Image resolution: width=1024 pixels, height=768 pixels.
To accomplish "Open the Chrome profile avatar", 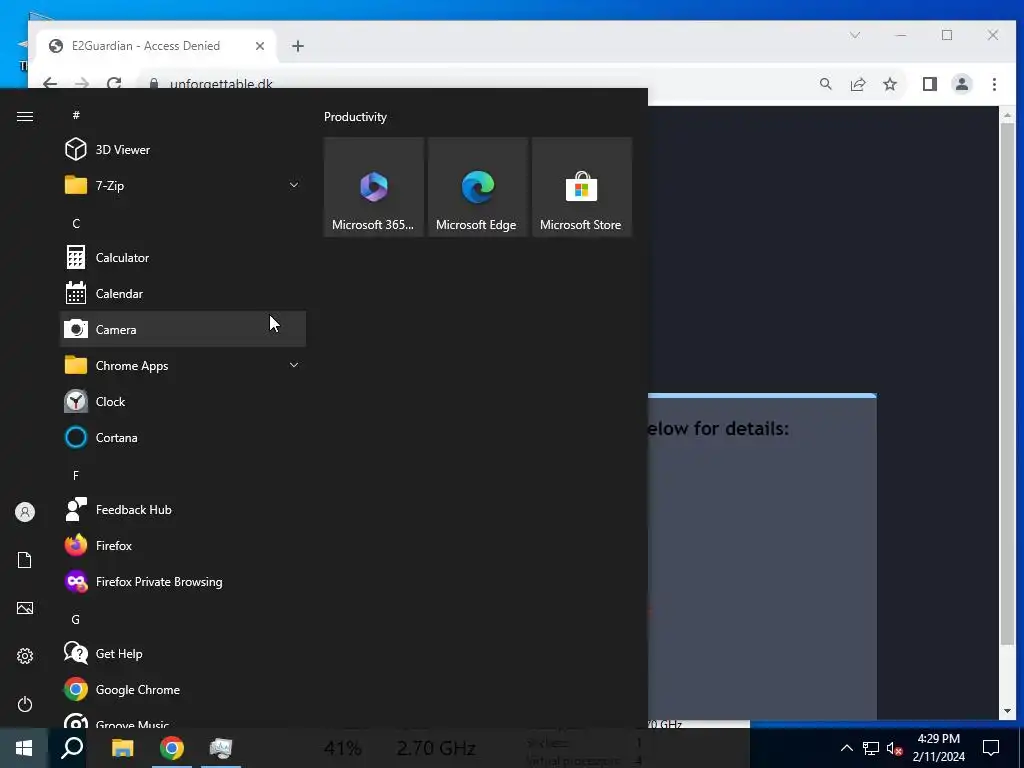I will point(962,84).
